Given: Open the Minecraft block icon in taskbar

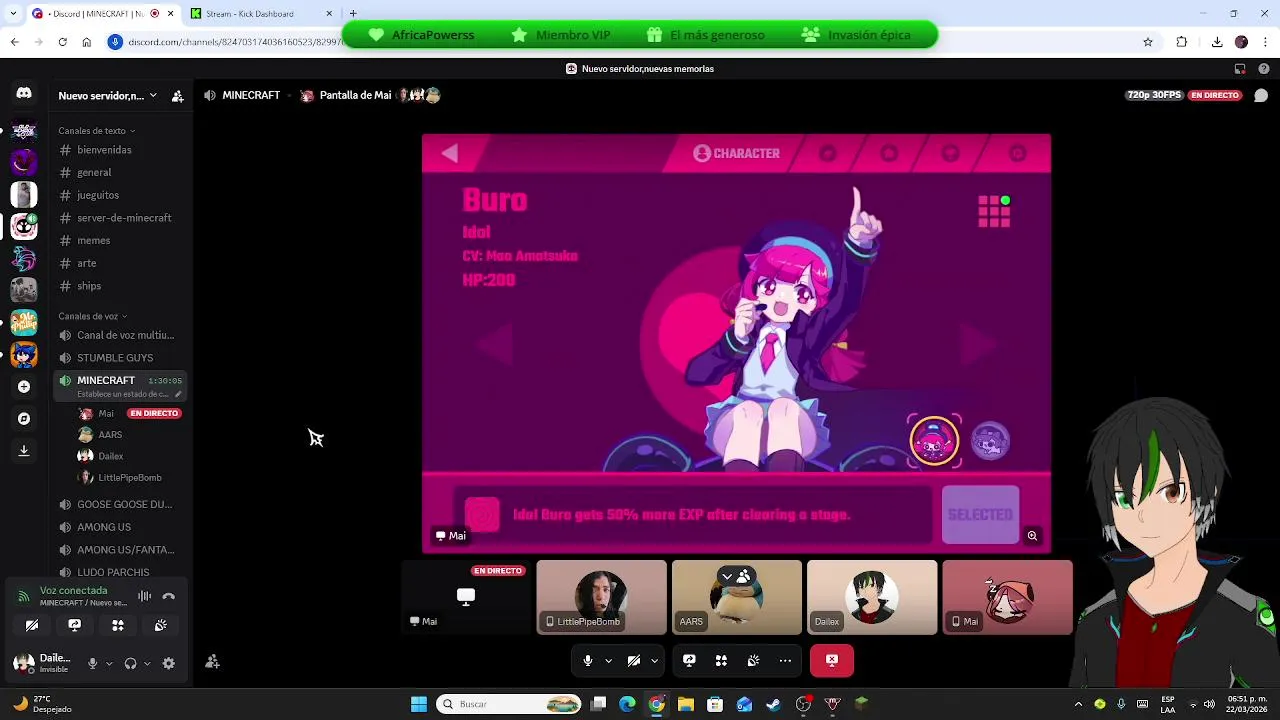Looking at the screenshot, I should (861, 704).
